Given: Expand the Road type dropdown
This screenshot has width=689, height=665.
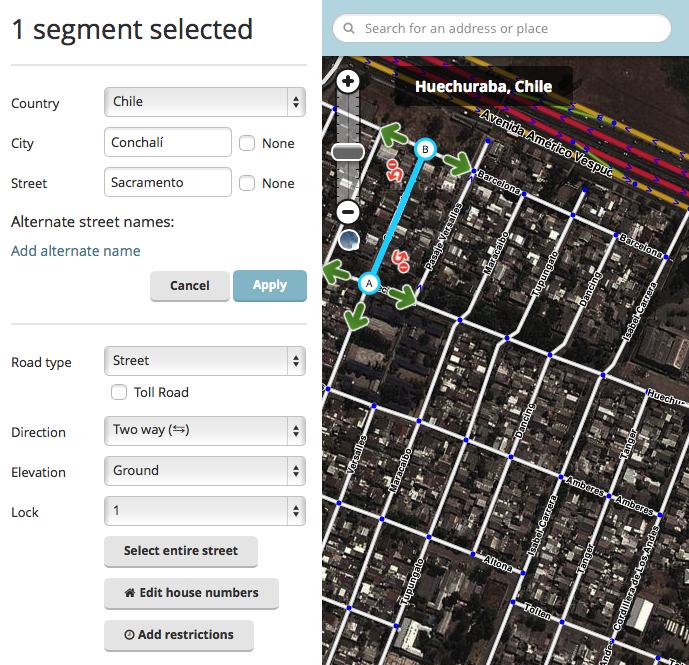Looking at the screenshot, I should click(x=204, y=361).
